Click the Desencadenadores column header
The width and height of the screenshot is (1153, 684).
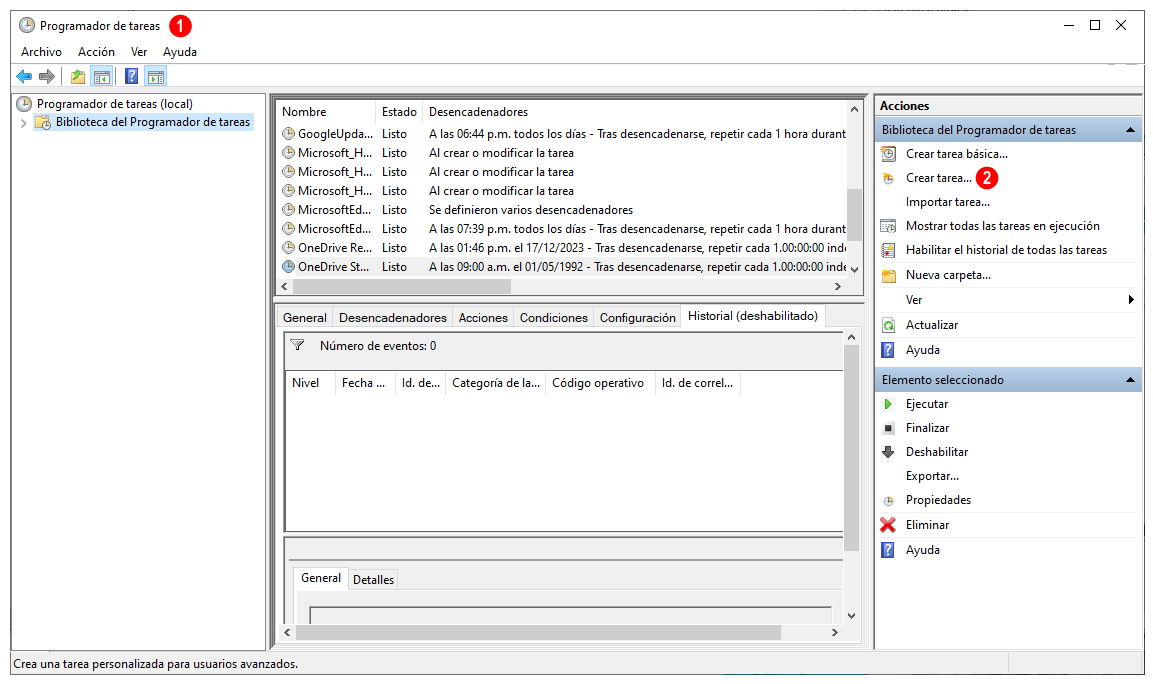click(635, 112)
